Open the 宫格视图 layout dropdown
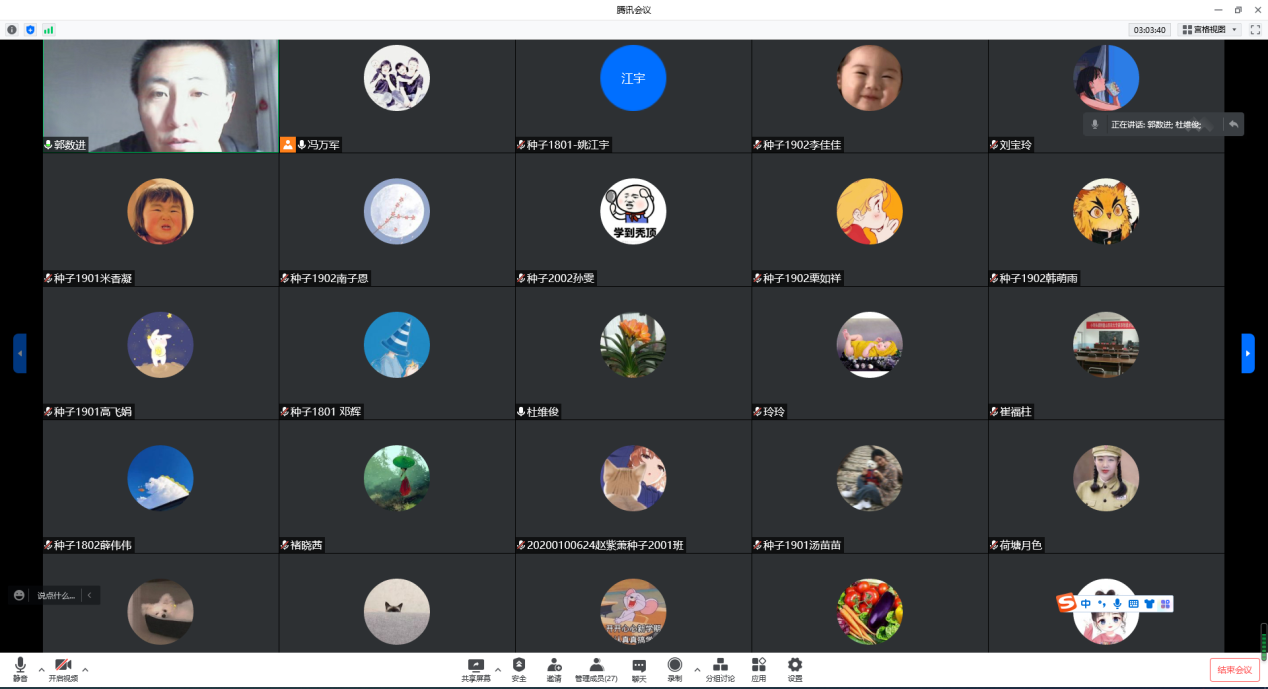This screenshot has width=1268, height=689. pyautogui.click(x=1210, y=30)
